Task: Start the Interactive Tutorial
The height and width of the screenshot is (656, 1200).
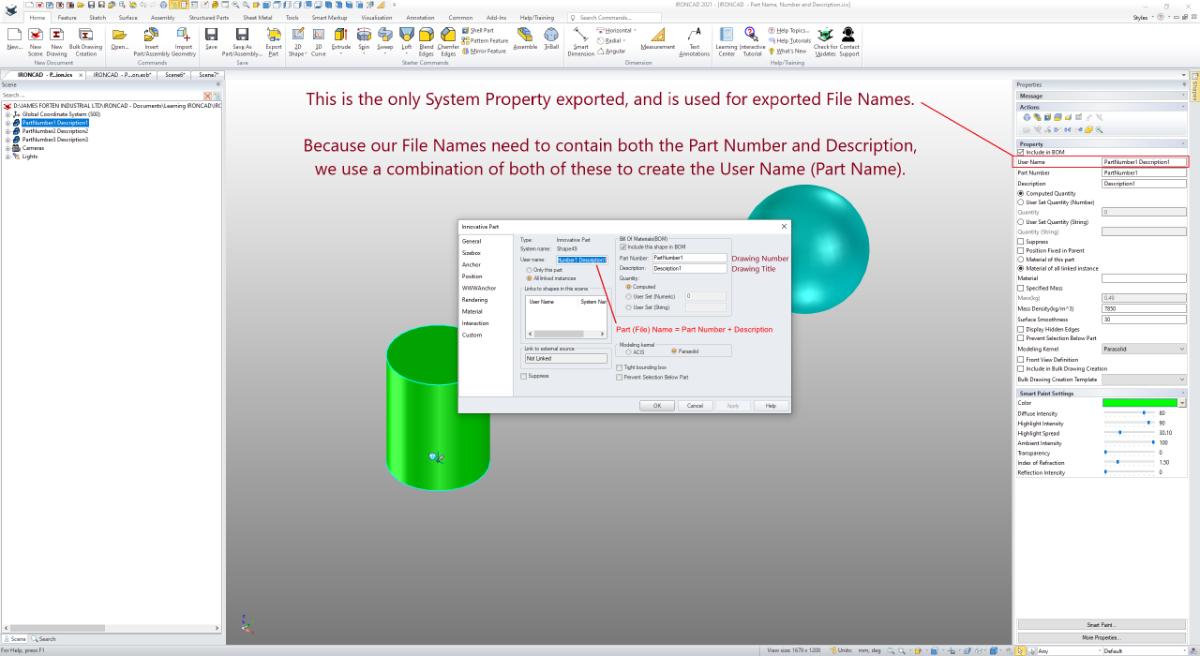Action: pyautogui.click(x=752, y=34)
